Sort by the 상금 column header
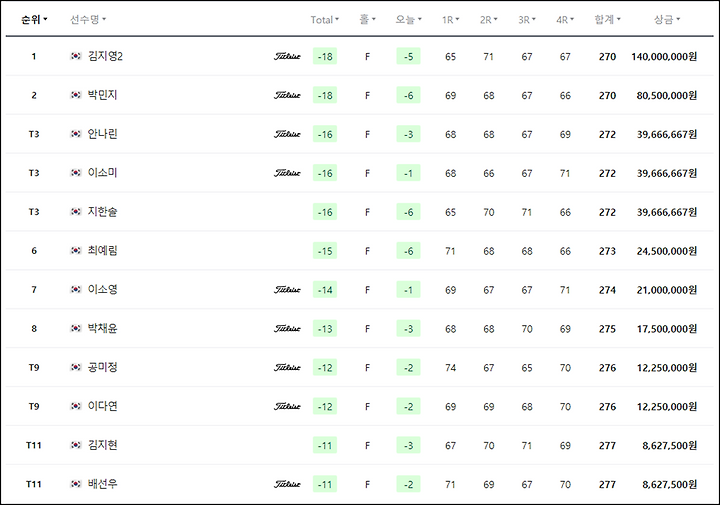This screenshot has width=720, height=505. [x=667, y=19]
